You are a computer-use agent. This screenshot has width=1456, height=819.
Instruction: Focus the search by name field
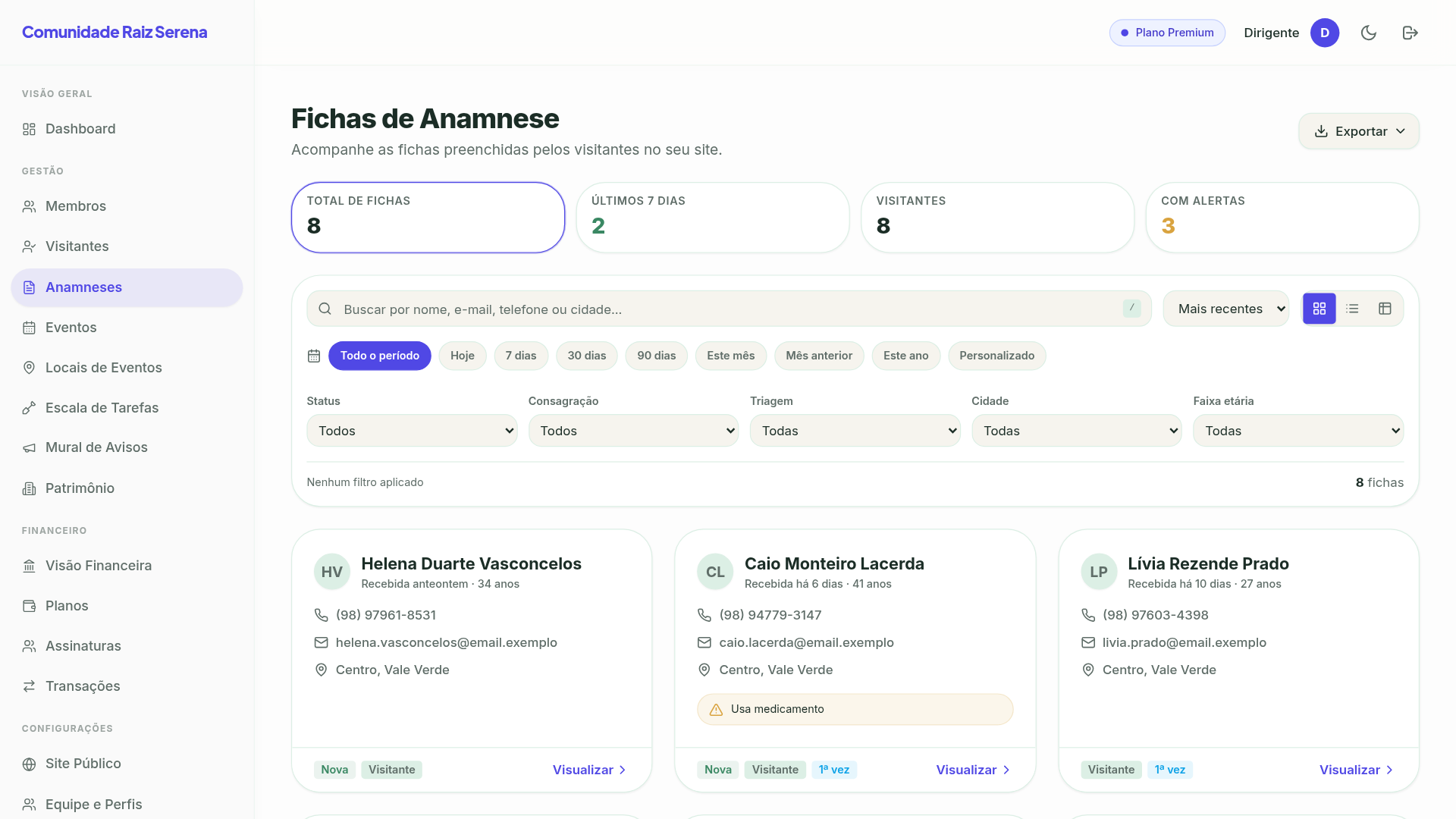pos(729,309)
